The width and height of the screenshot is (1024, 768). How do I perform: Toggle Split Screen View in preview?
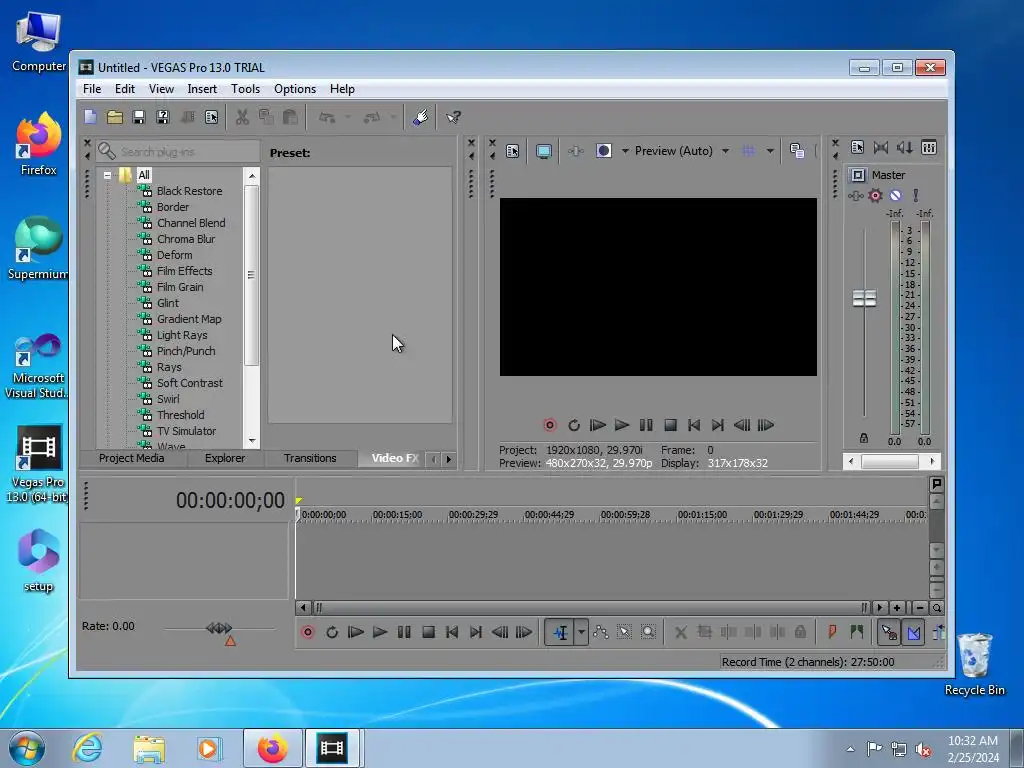(603, 151)
